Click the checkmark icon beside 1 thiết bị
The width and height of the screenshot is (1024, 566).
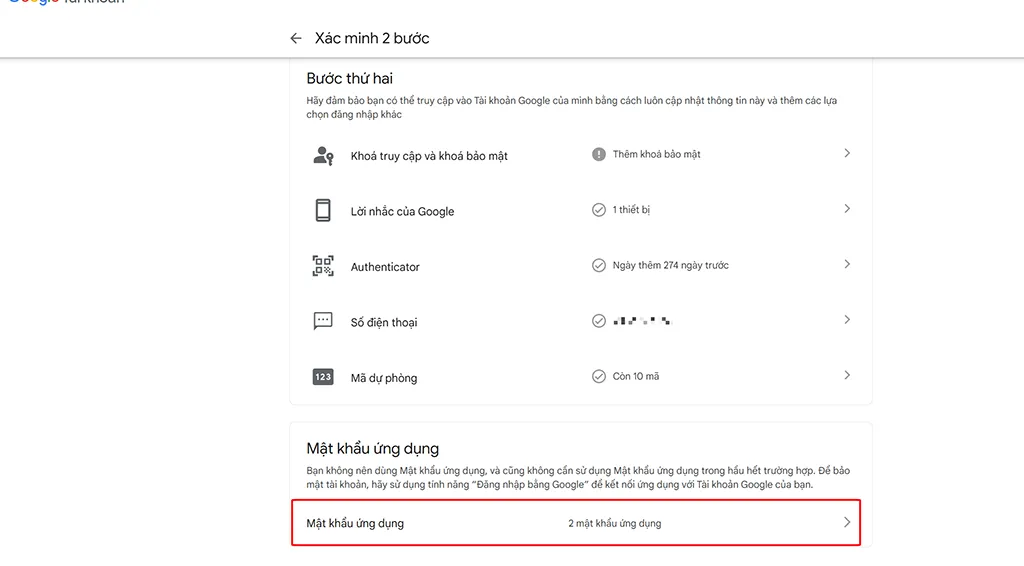599,210
